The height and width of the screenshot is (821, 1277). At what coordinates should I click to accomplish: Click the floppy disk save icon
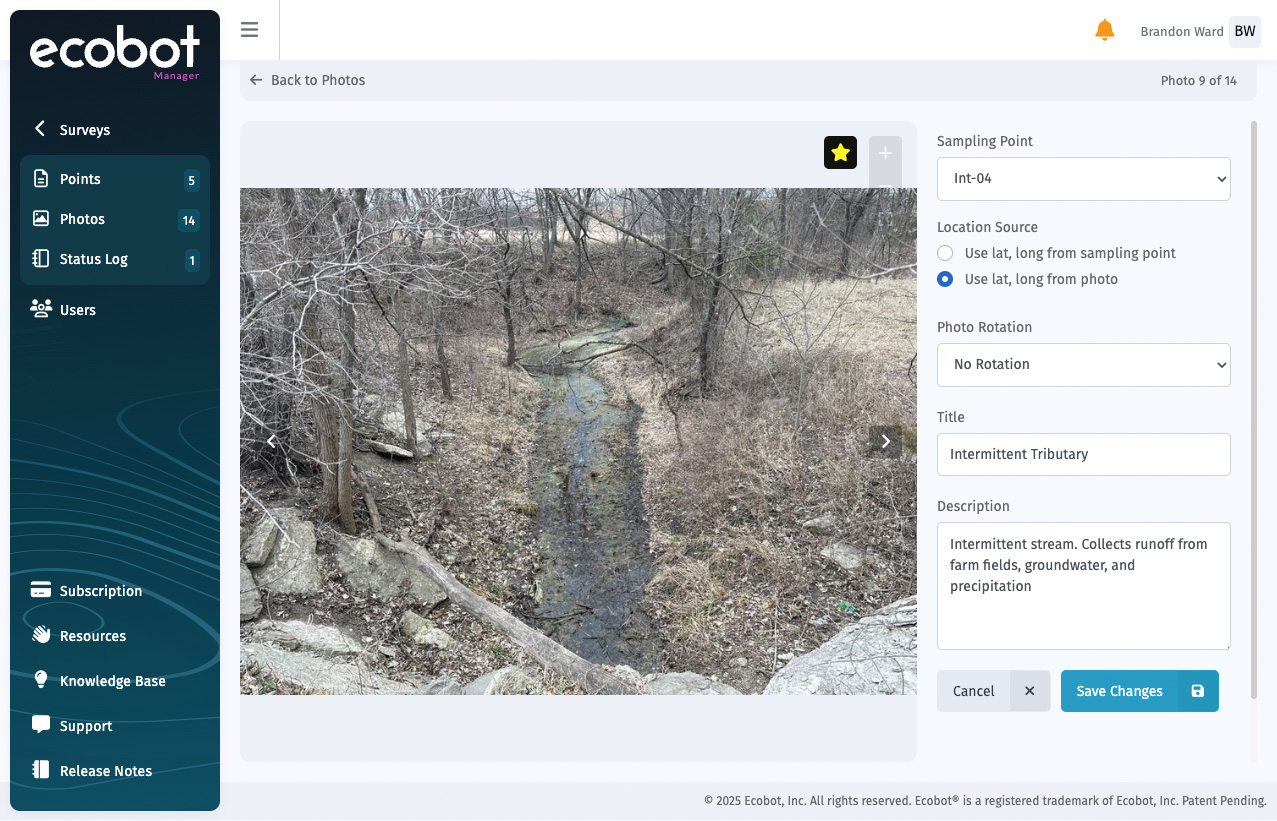pyautogui.click(x=1198, y=691)
